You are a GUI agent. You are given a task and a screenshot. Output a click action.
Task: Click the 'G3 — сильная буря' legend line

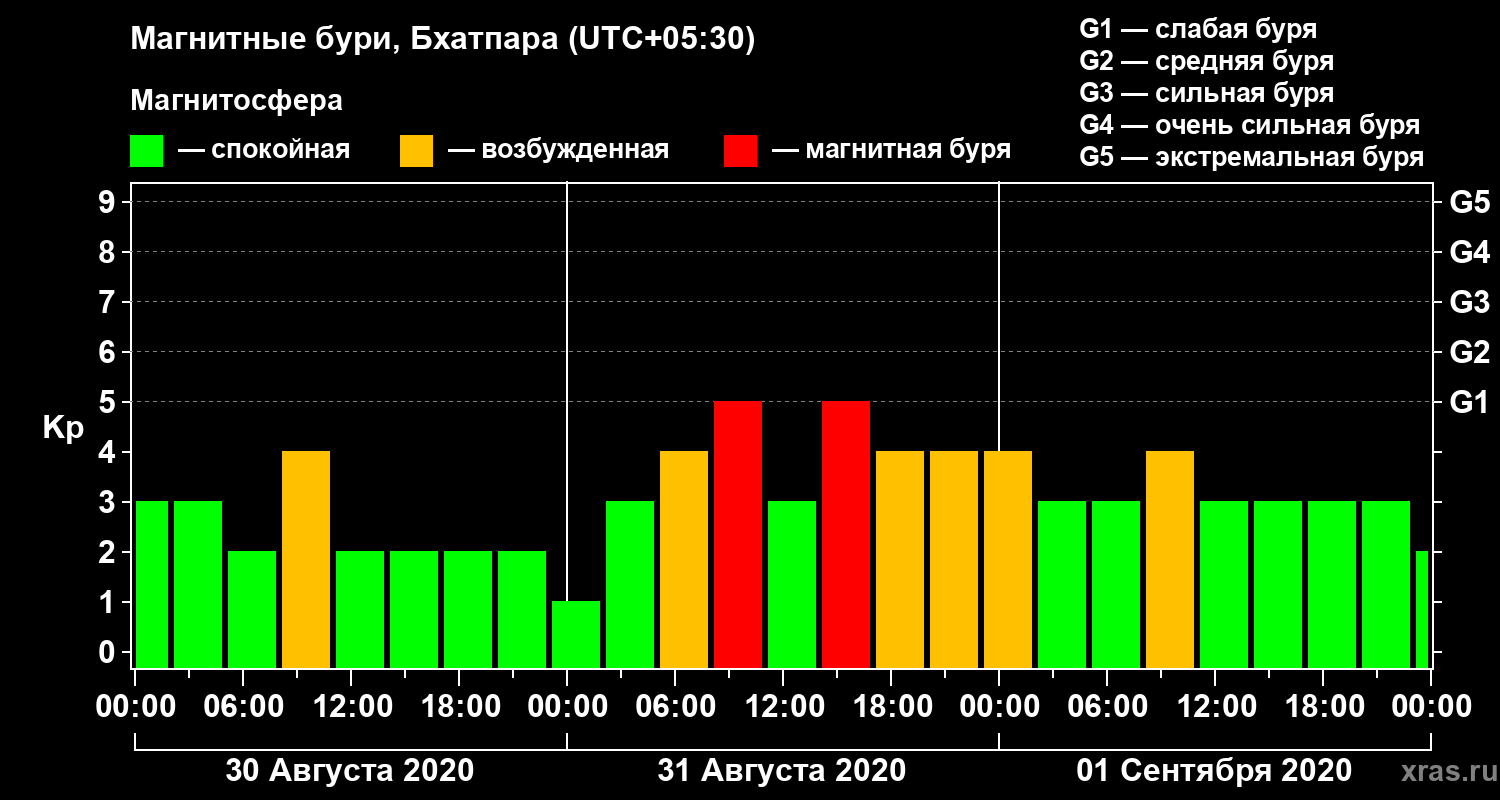1206,93
